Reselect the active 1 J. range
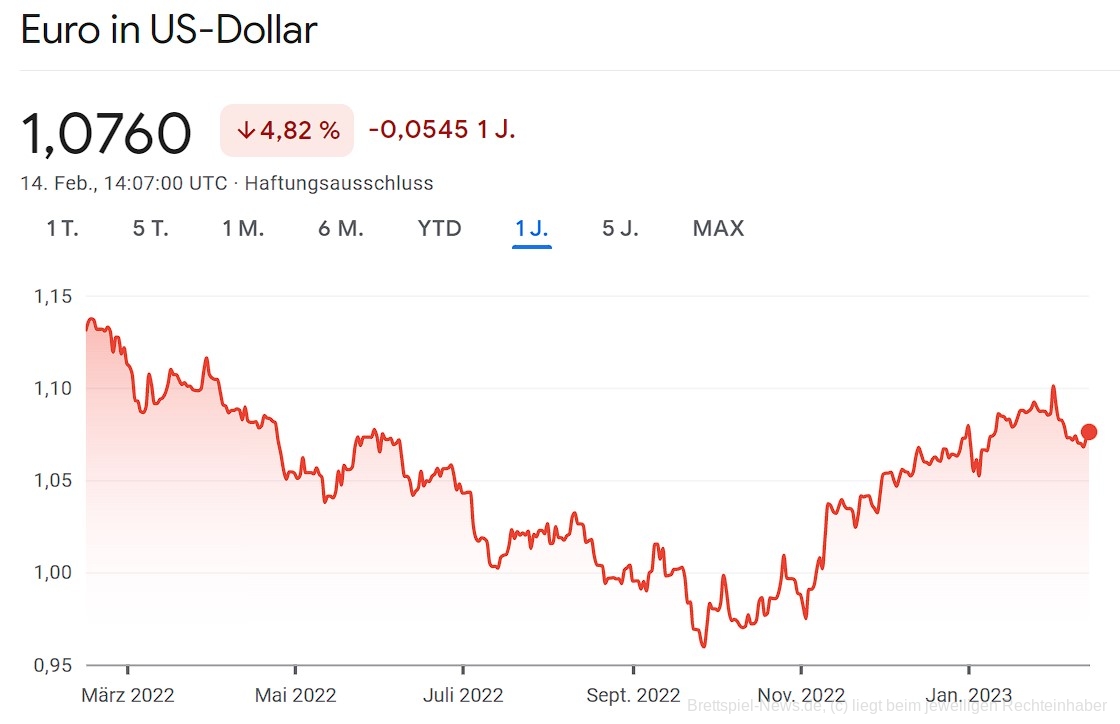Image resolution: width=1120 pixels, height=724 pixels. 530,228
